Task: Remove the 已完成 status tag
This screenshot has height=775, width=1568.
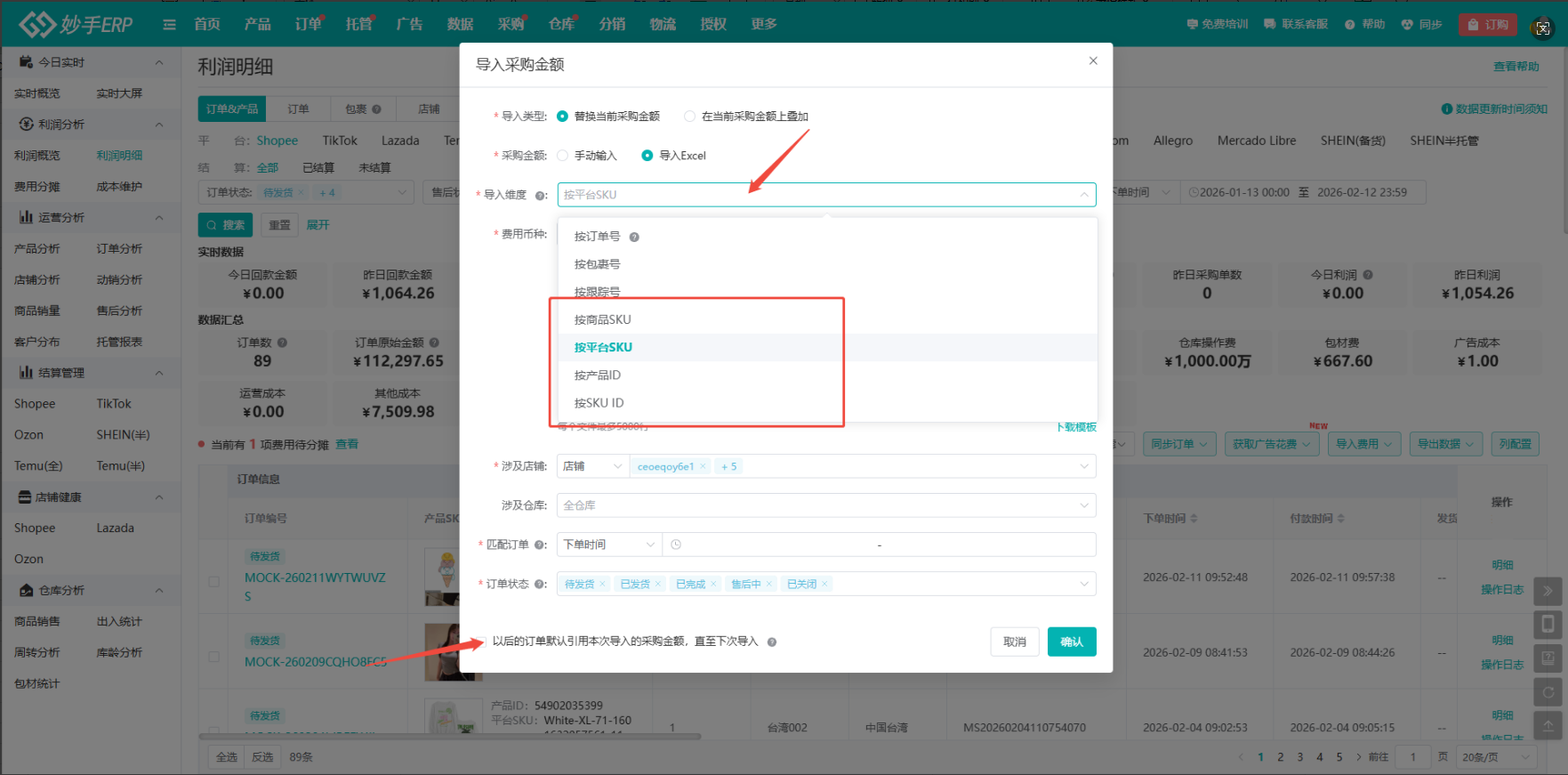Action: (713, 585)
